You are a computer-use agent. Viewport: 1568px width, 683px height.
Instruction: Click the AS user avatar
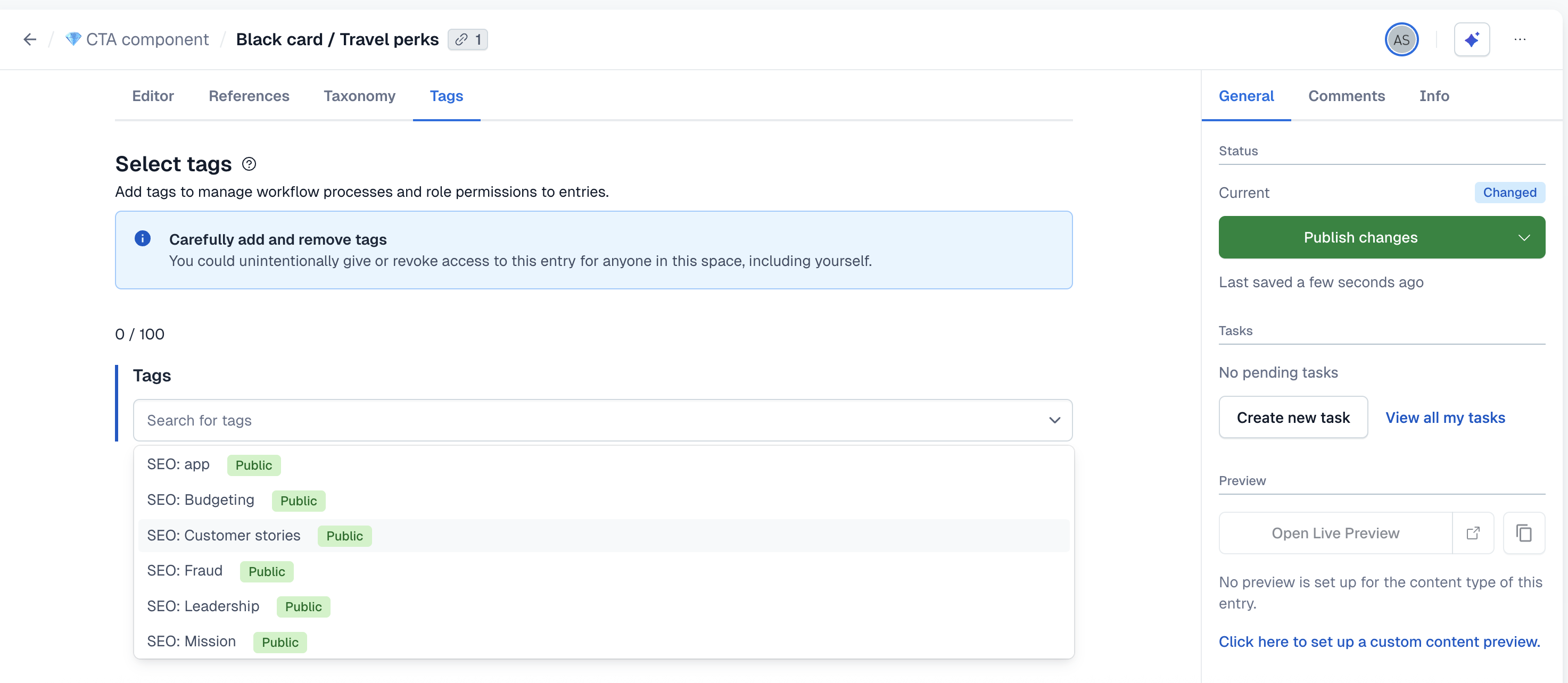1401,39
